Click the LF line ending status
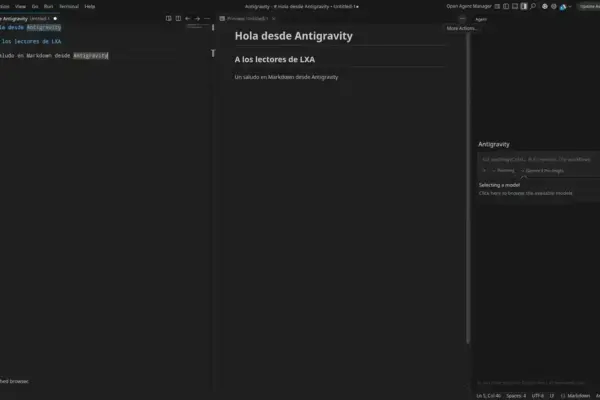600x400 pixels. click(x=552, y=396)
